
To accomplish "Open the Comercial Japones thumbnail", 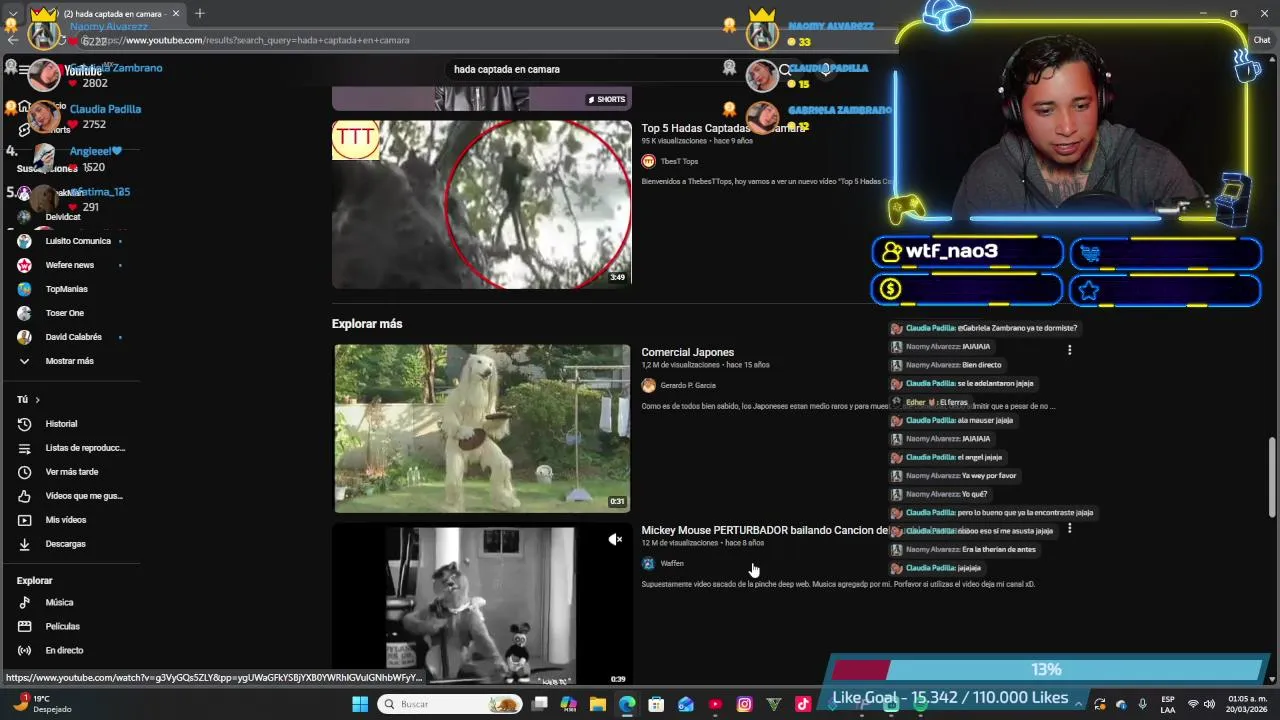I will click(482, 428).
